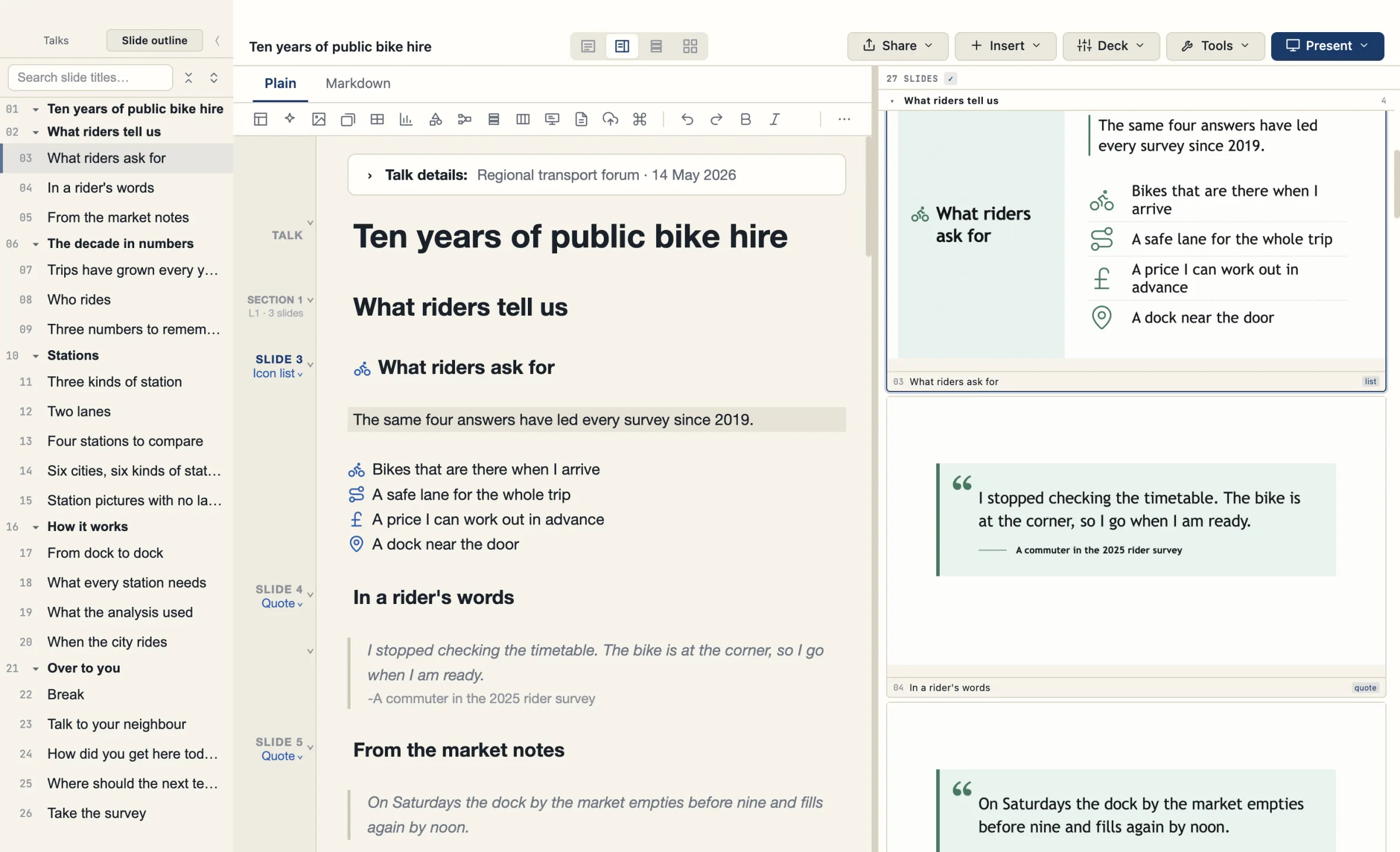Insert a table with the grid icon

click(377, 119)
